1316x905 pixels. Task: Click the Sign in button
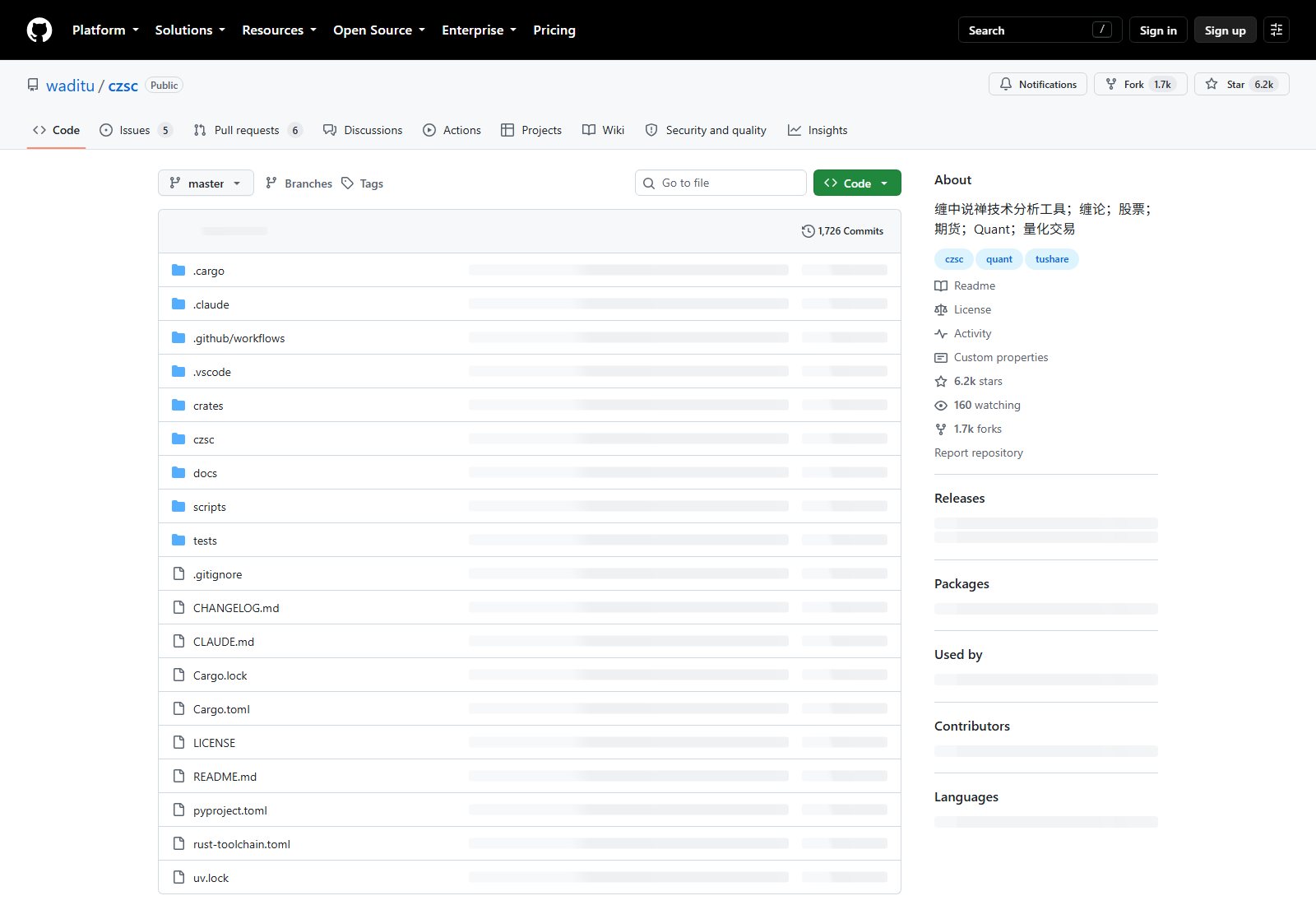(x=1158, y=30)
